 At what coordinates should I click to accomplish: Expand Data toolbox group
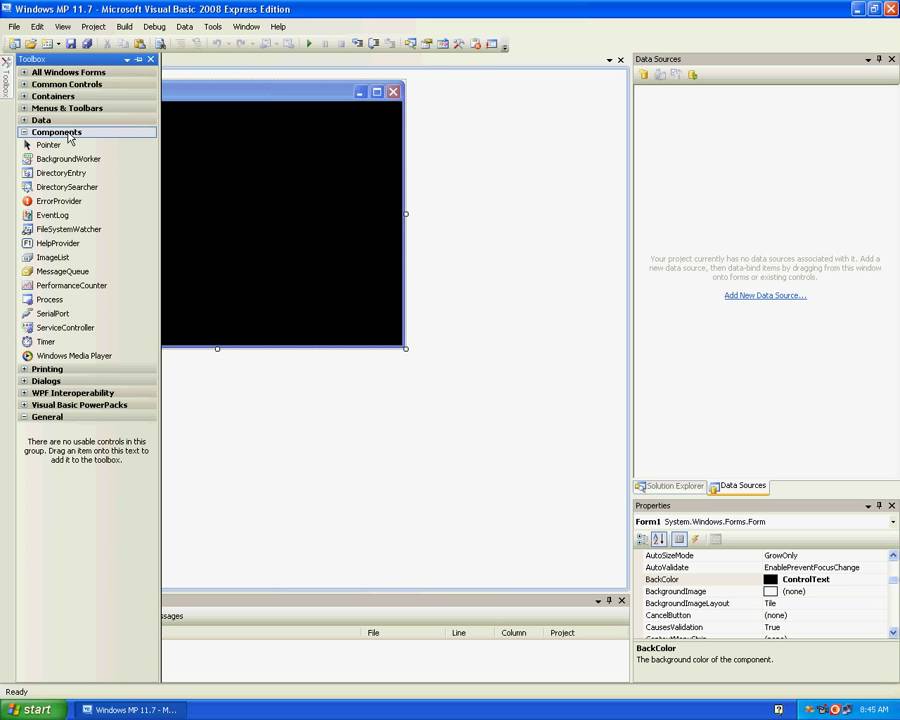[24, 120]
